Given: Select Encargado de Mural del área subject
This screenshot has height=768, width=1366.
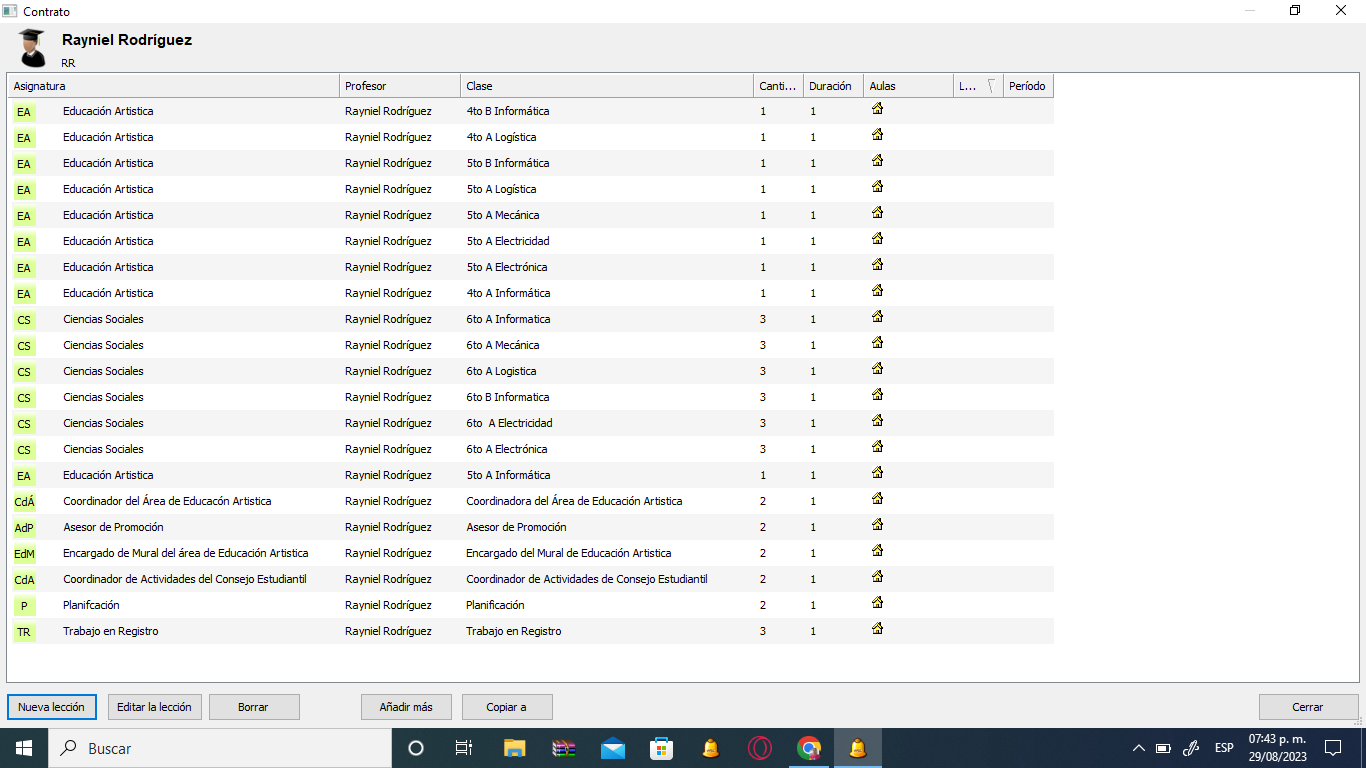Looking at the screenshot, I should (185, 553).
